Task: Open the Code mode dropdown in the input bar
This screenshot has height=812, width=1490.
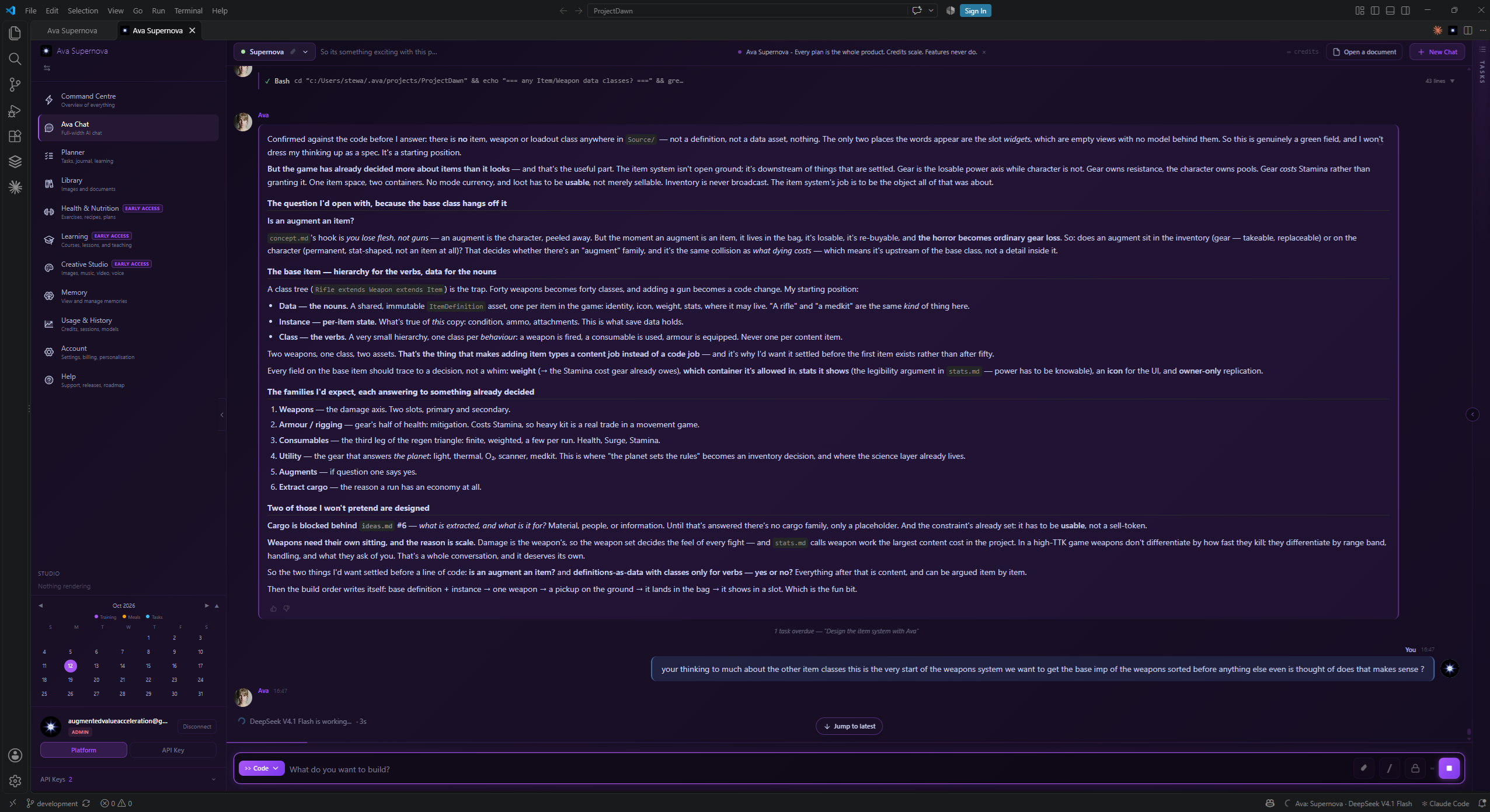Action: tap(262, 768)
